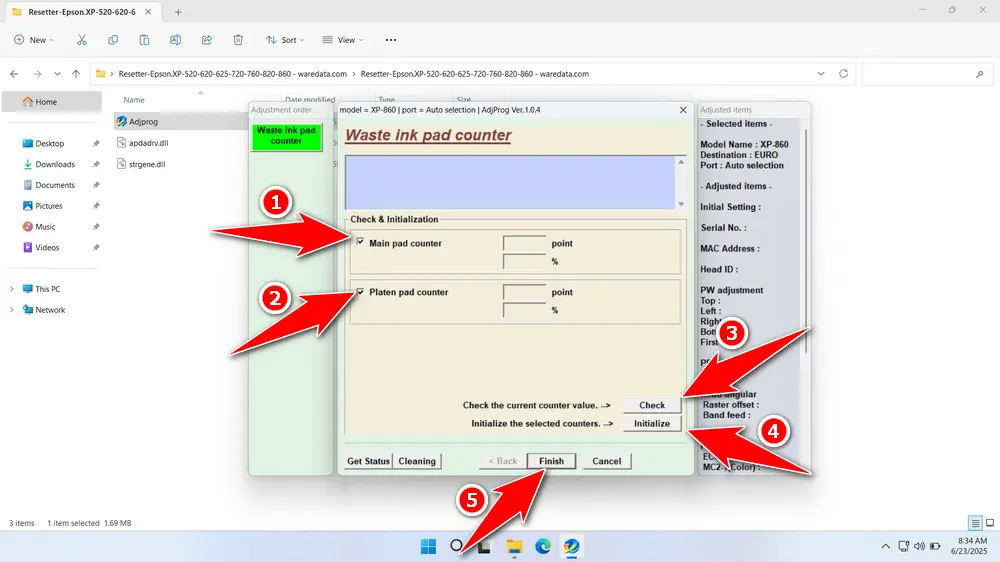Click the Cut icon in Explorer toolbar

(82, 40)
